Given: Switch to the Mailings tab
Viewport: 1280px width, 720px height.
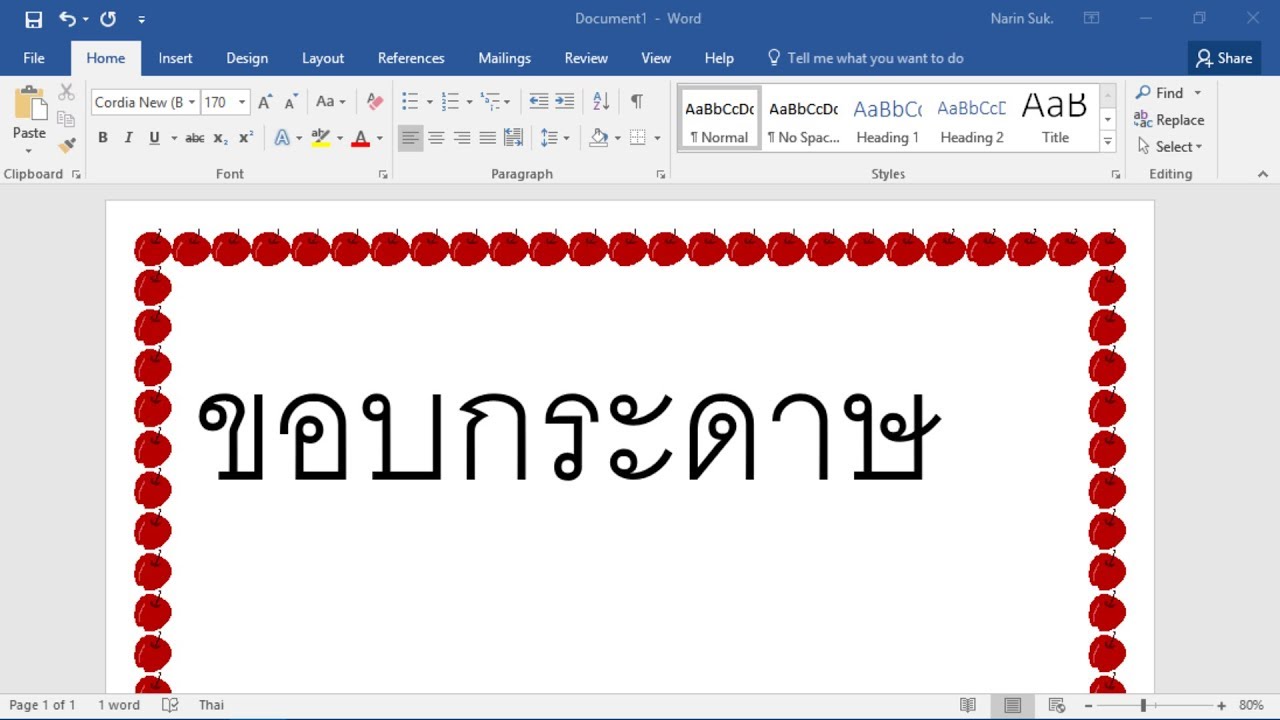Looking at the screenshot, I should (504, 58).
